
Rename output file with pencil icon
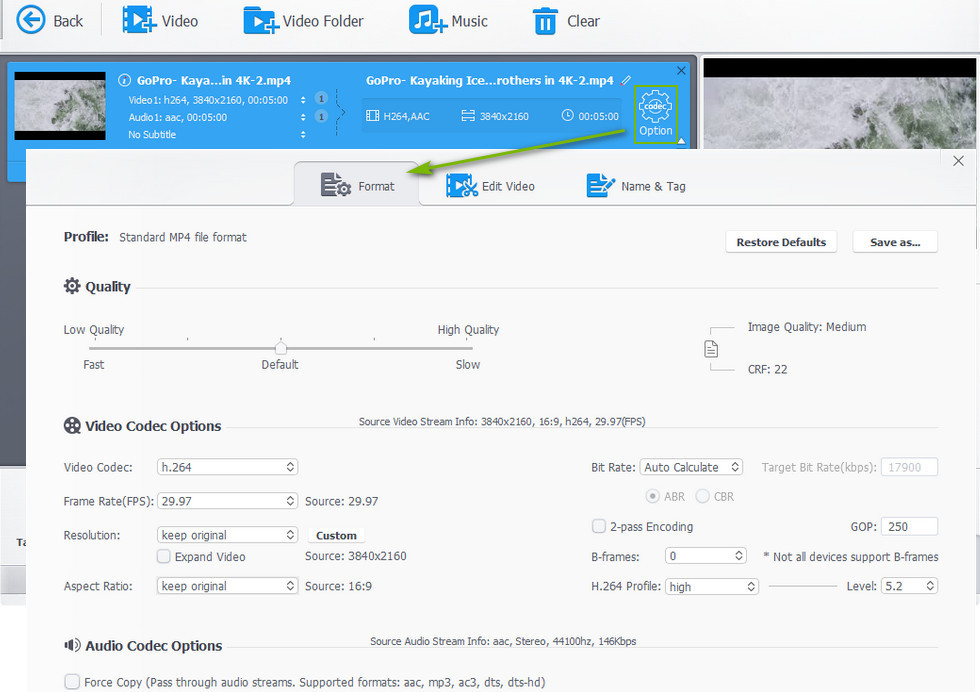coord(626,80)
